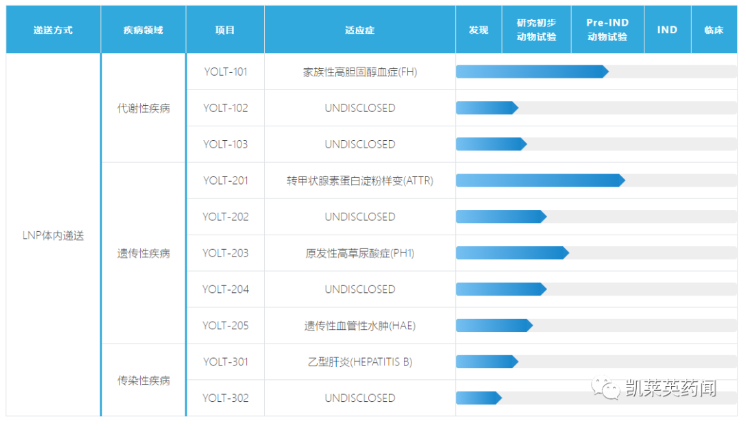Click the YOLT-302 progress bar

coord(479,398)
